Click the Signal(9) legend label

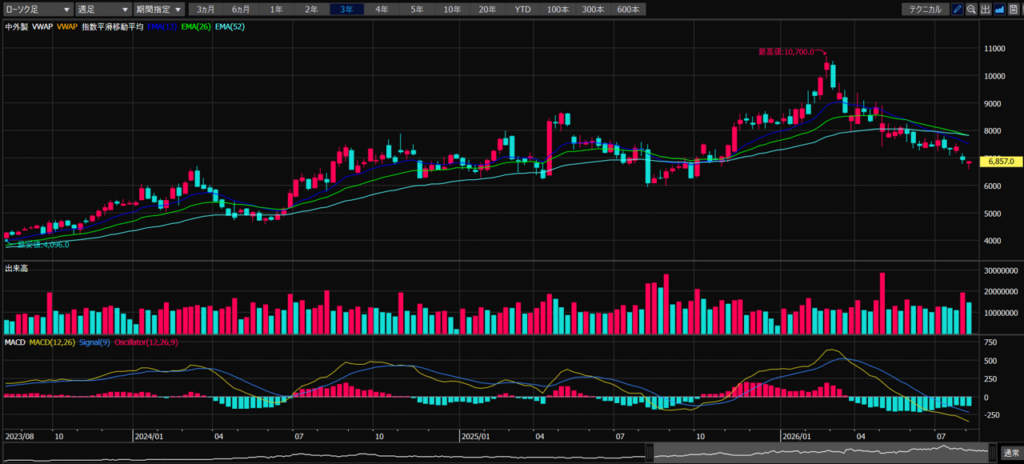point(95,342)
